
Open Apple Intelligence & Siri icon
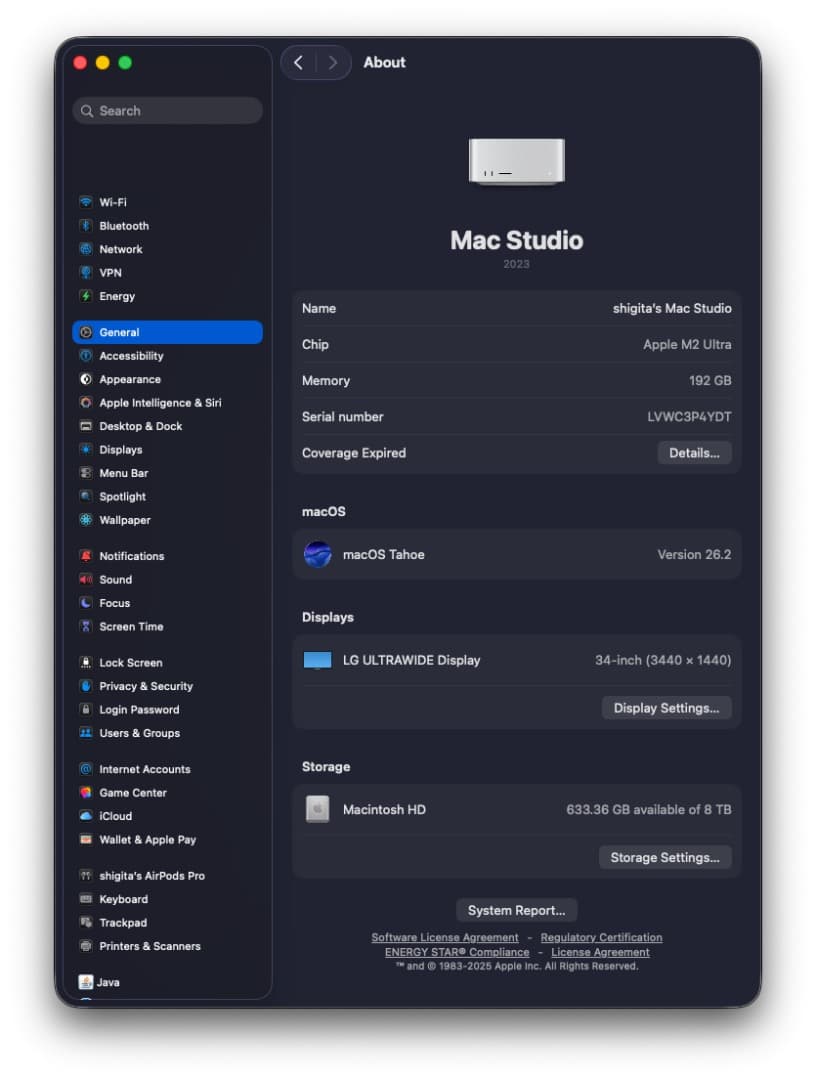click(86, 403)
